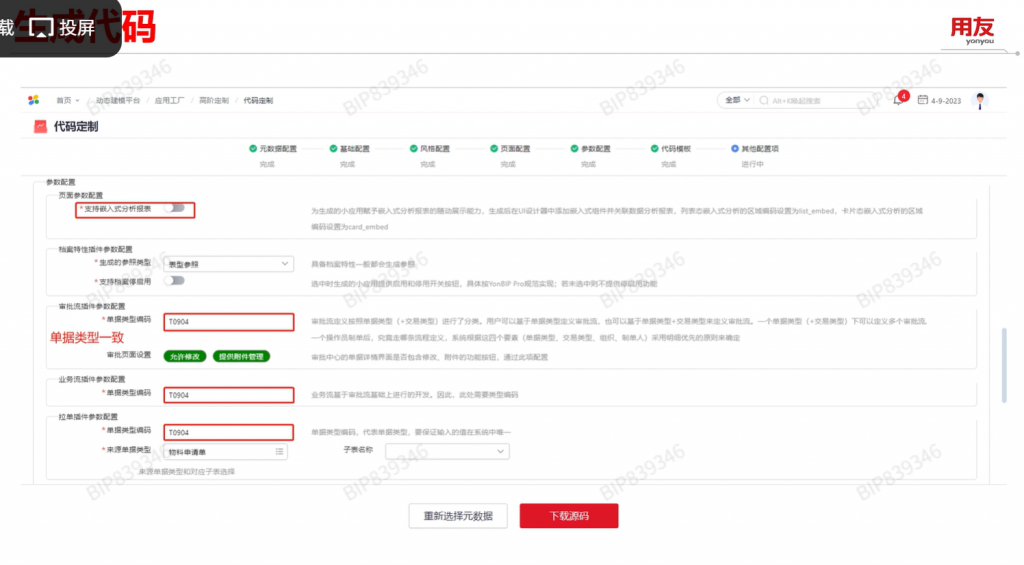Expand the 全部 search scope dropdown
The width and height of the screenshot is (1024, 565).
point(736,100)
